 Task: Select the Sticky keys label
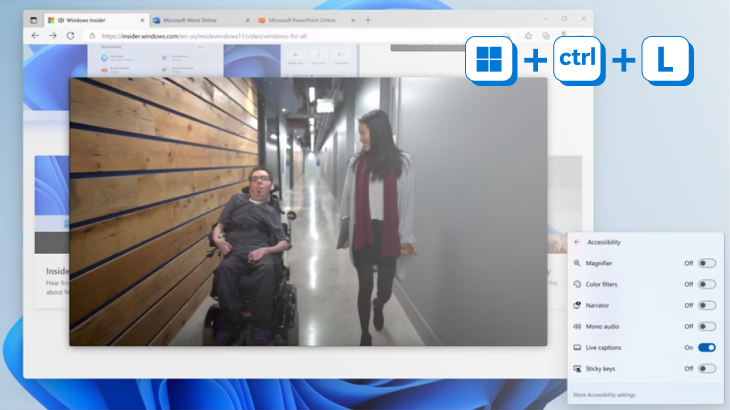pyautogui.click(x=600, y=369)
